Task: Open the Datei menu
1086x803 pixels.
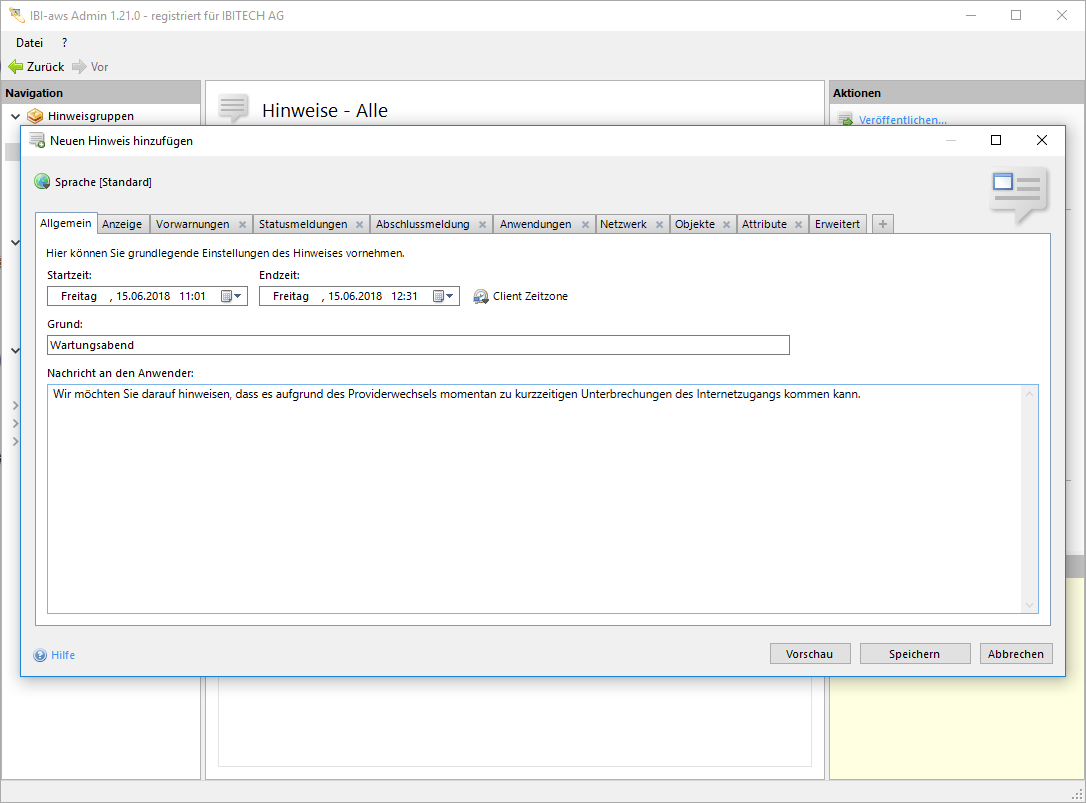Action: [x=29, y=43]
